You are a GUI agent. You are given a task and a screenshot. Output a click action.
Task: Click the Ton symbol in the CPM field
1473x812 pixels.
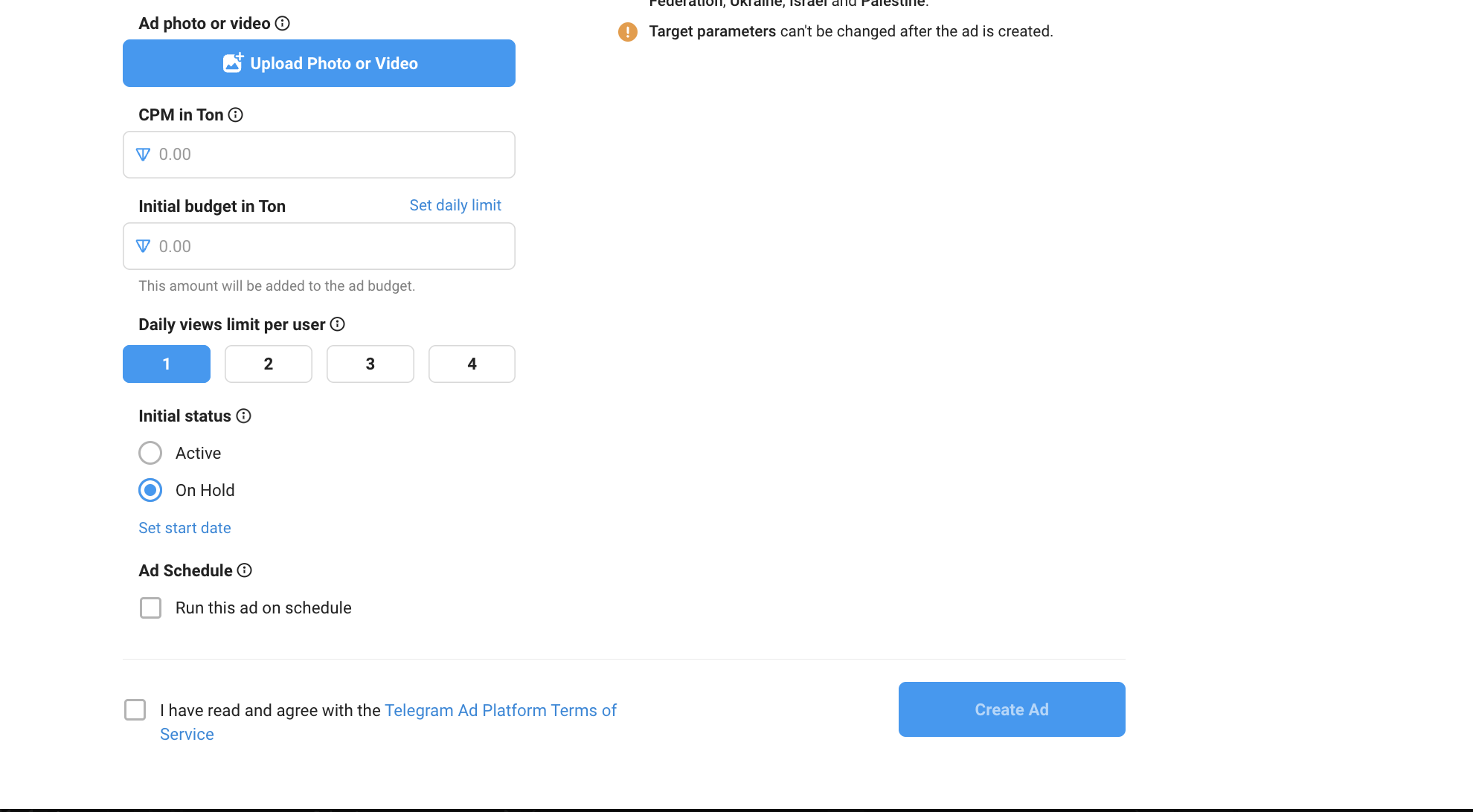(x=144, y=155)
